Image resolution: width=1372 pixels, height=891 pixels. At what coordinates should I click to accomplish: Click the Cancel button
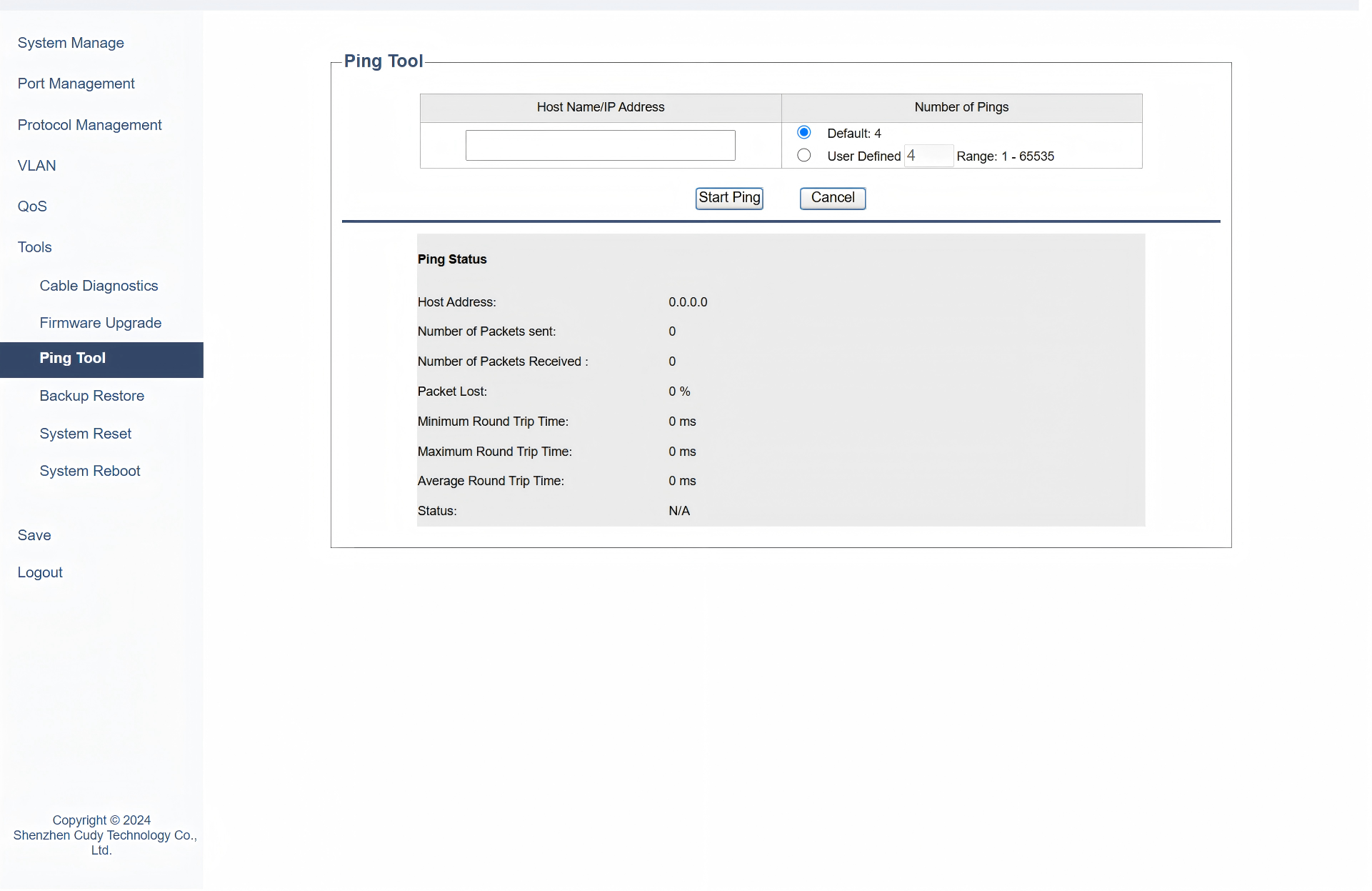tap(832, 198)
